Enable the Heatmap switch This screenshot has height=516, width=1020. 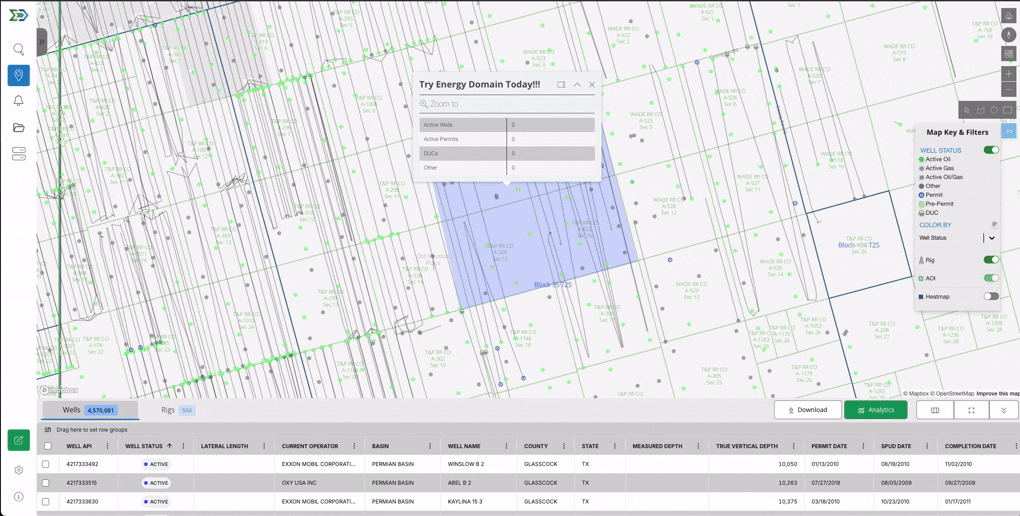pyautogui.click(x=991, y=296)
